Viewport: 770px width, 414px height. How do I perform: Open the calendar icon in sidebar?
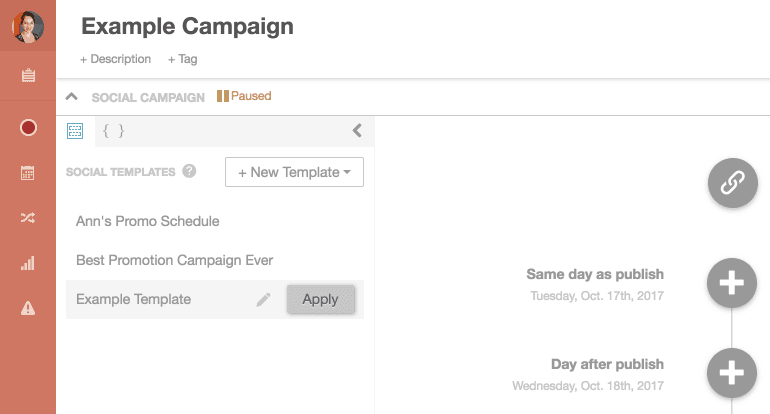coord(28,173)
